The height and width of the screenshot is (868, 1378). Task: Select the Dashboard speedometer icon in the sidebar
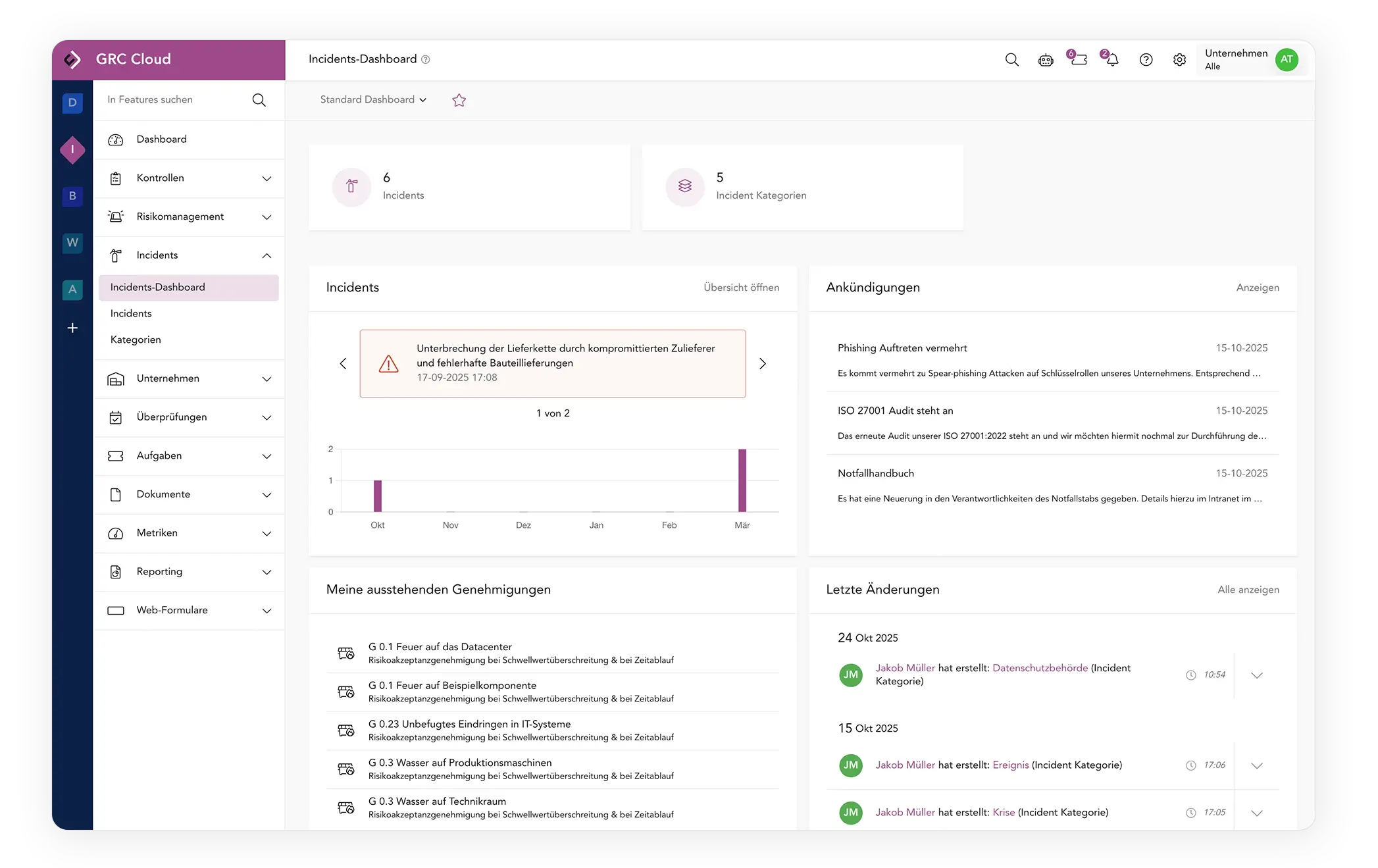116,139
